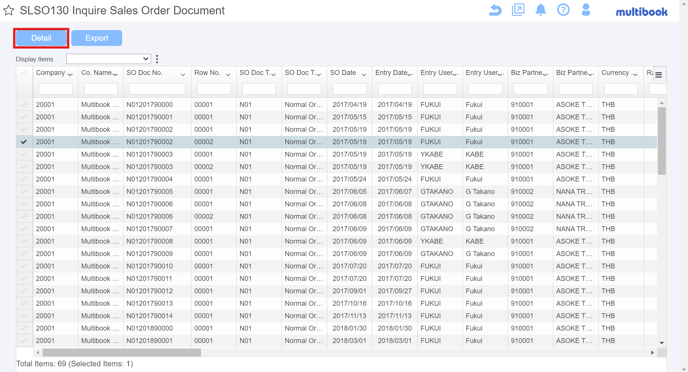The width and height of the screenshot is (688, 372).
Task: Open the user profile icon
Action: (x=586, y=10)
